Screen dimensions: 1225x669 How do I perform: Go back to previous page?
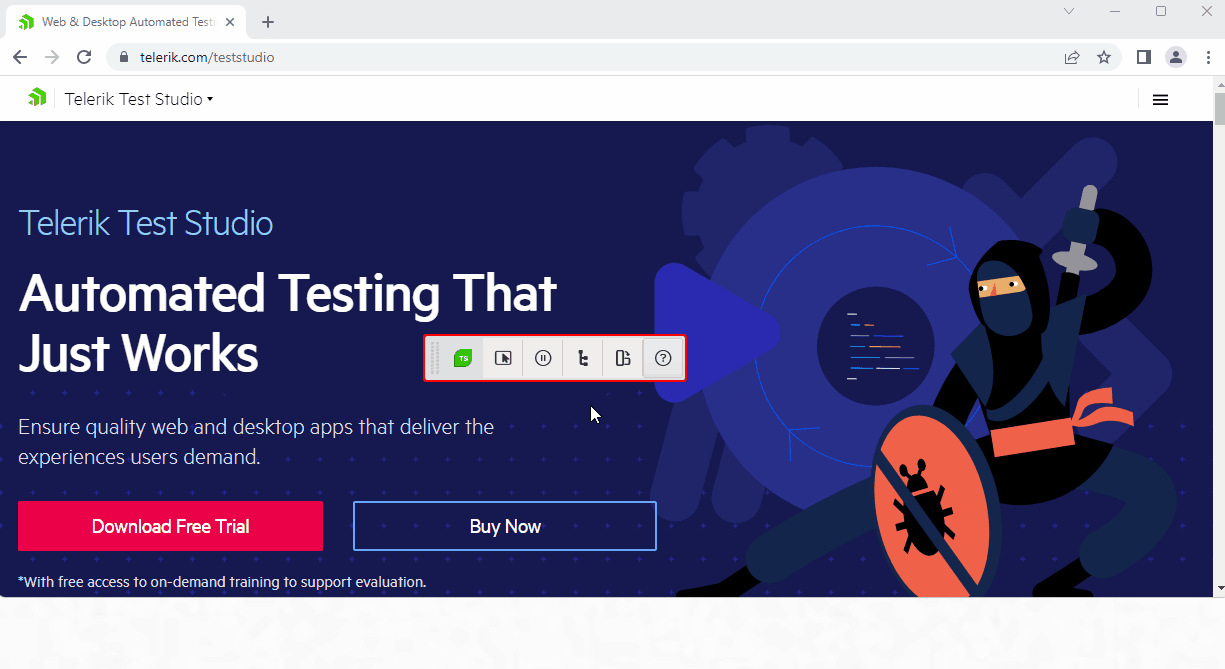coord(20,57)
